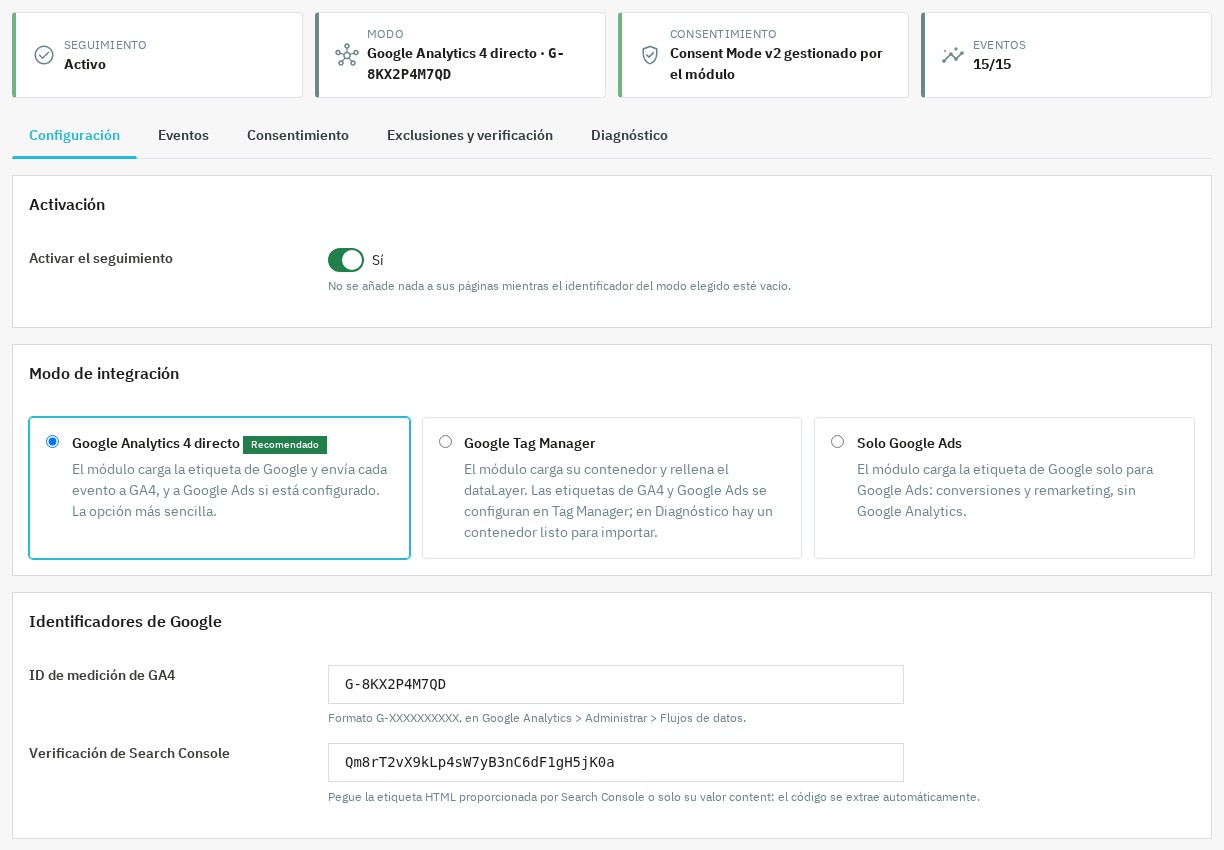This screenshot has height=850, width=1224.
Task: Open the Configuración tab
Action: [74, 135]
